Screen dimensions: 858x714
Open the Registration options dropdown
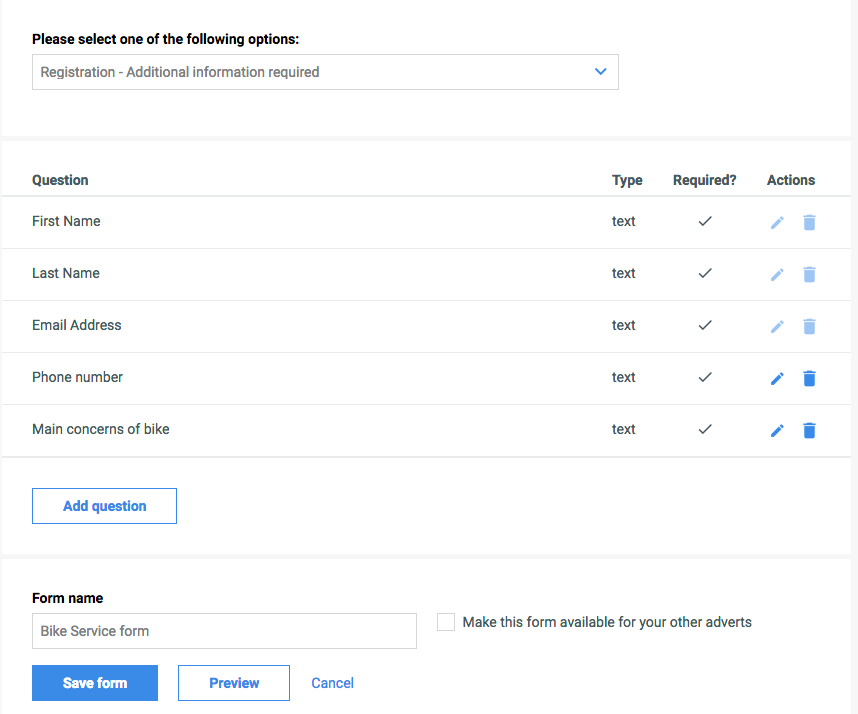click(325, 72)
